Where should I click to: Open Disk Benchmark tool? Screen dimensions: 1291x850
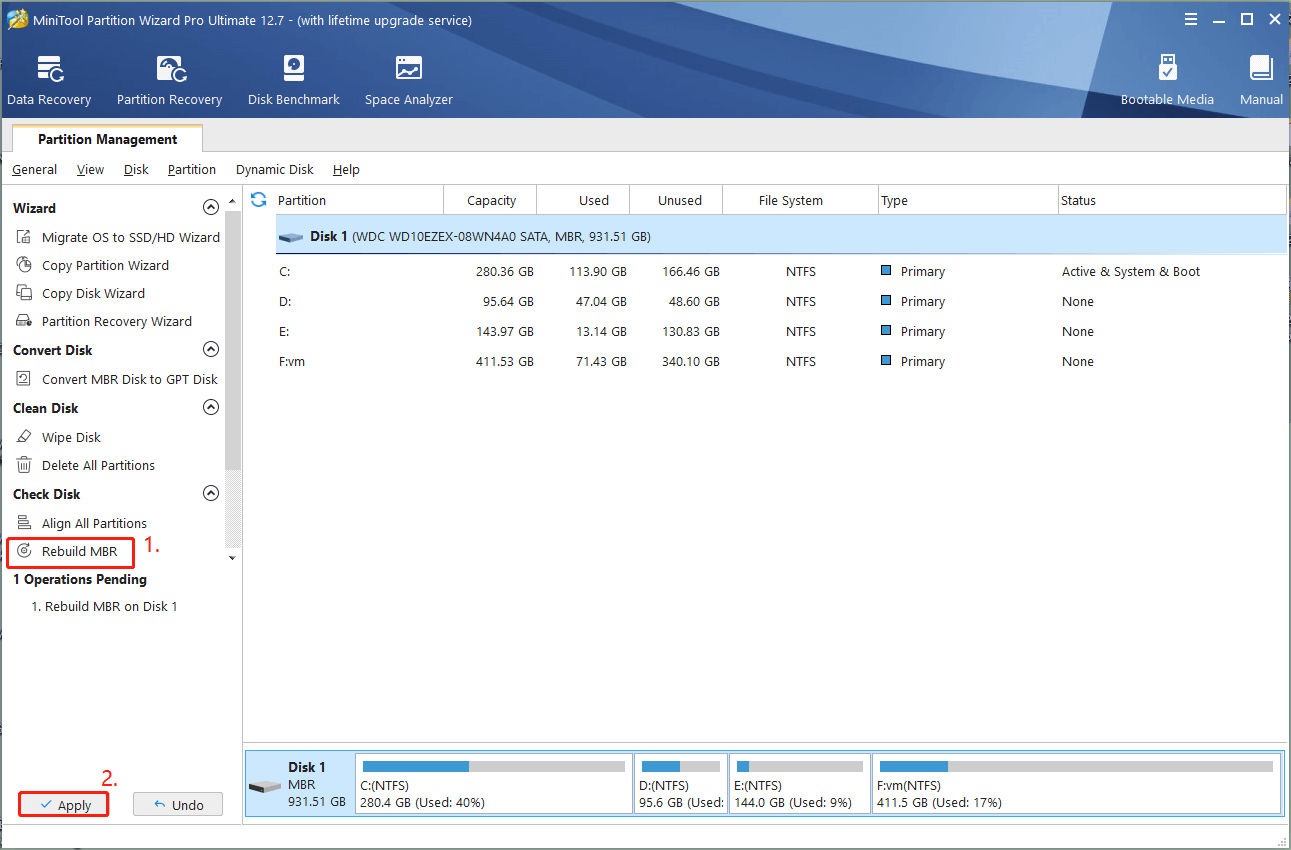click(x=294, y=81)
